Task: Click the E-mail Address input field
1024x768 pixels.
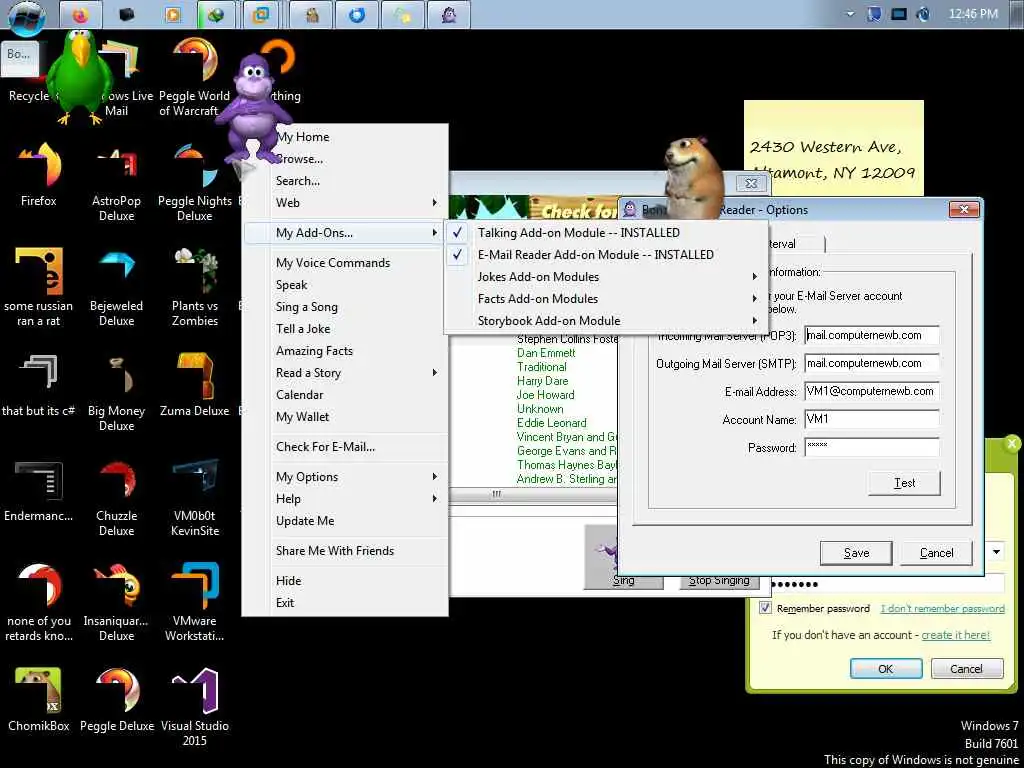Action: [x=872, y=392]
